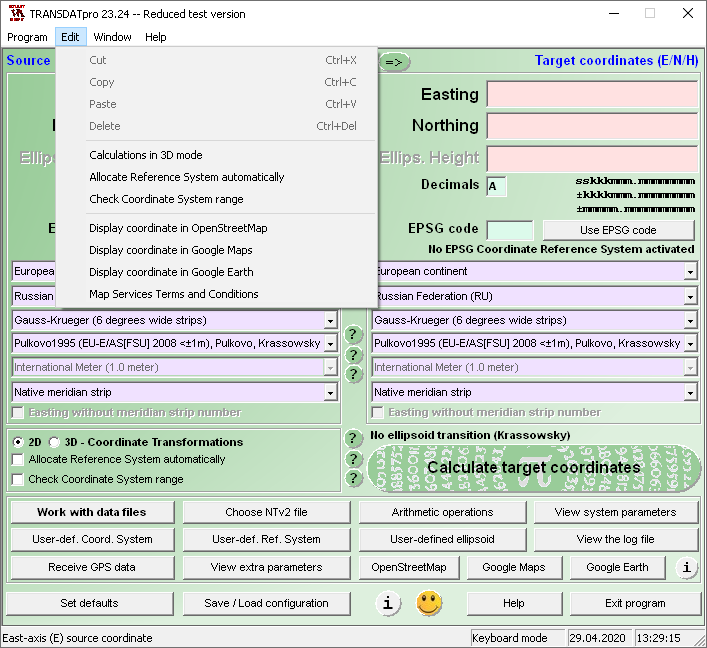Click Choose NTv2 file button
Image resolution: width=707 pixels, height=648 pixels.
click(266, 512)
